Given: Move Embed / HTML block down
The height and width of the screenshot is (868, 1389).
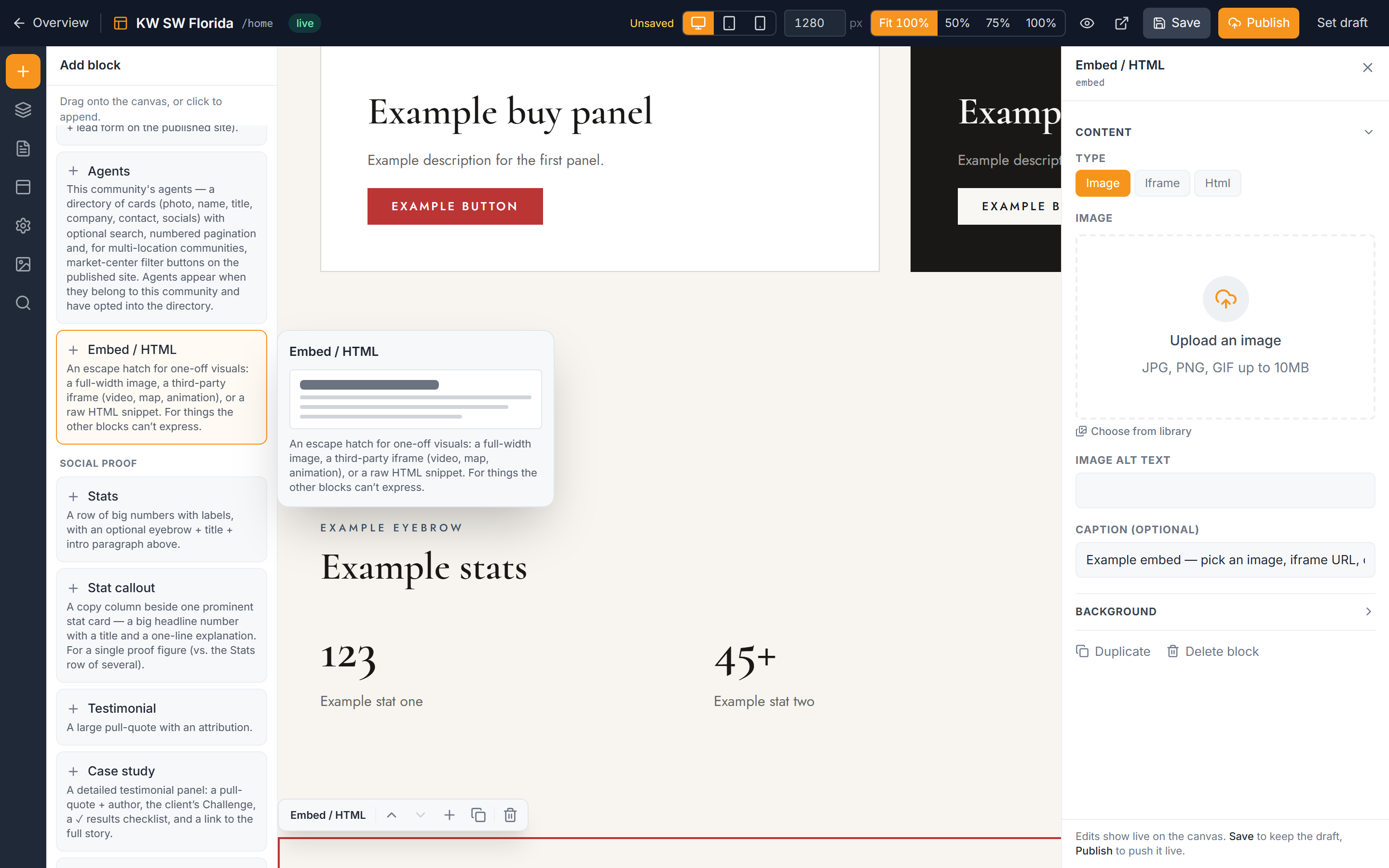Looking at the screenshot, I should (x=420, y=815).
